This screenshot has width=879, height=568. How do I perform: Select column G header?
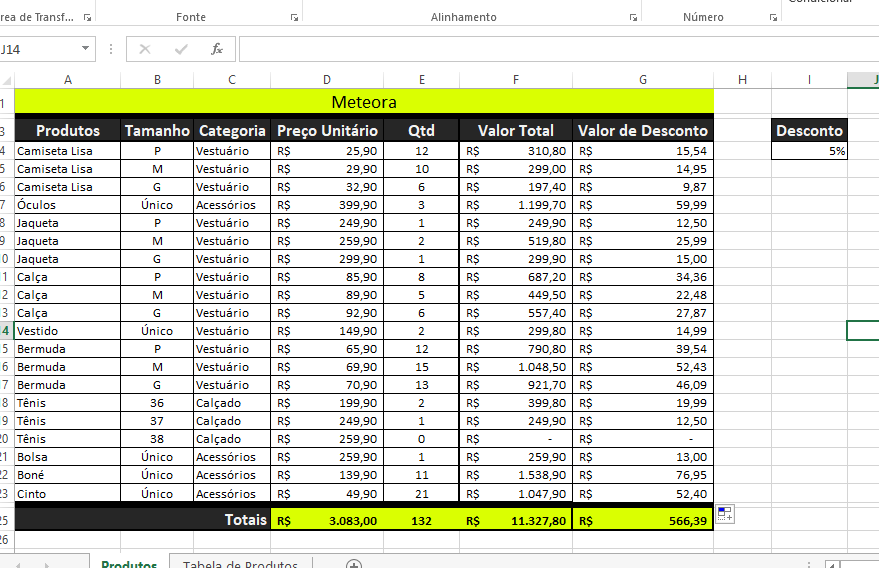click(643, 80)
